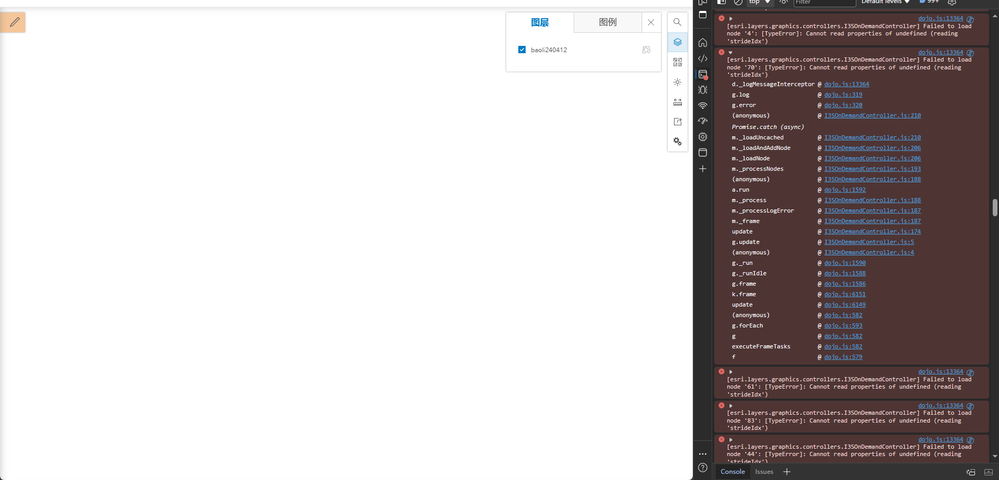The height and width of the screenshot is (480, 999).
Task: Add a drawer tab with plus
Action: point(786,472)
